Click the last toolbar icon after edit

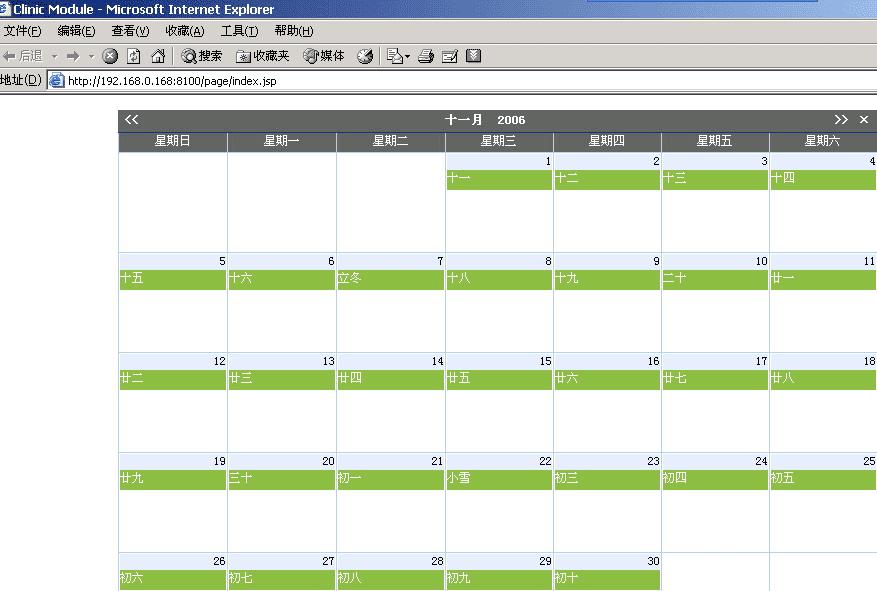pos(473,56)
